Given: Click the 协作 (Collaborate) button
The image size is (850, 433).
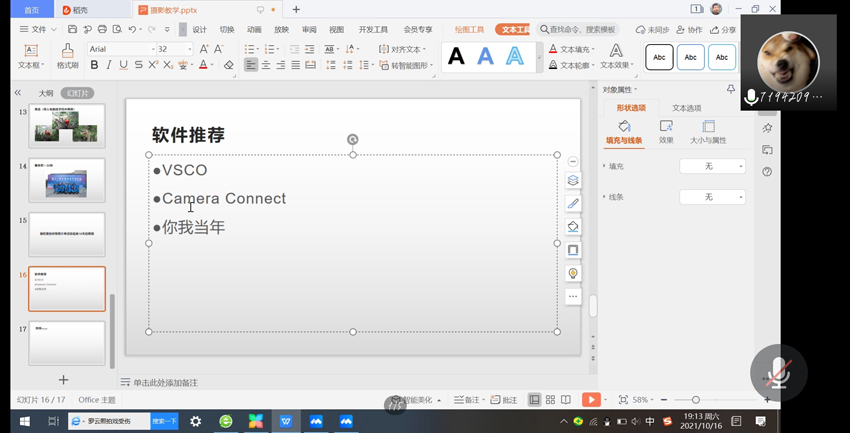Looking at the screenshot, I should click(689, 30).
